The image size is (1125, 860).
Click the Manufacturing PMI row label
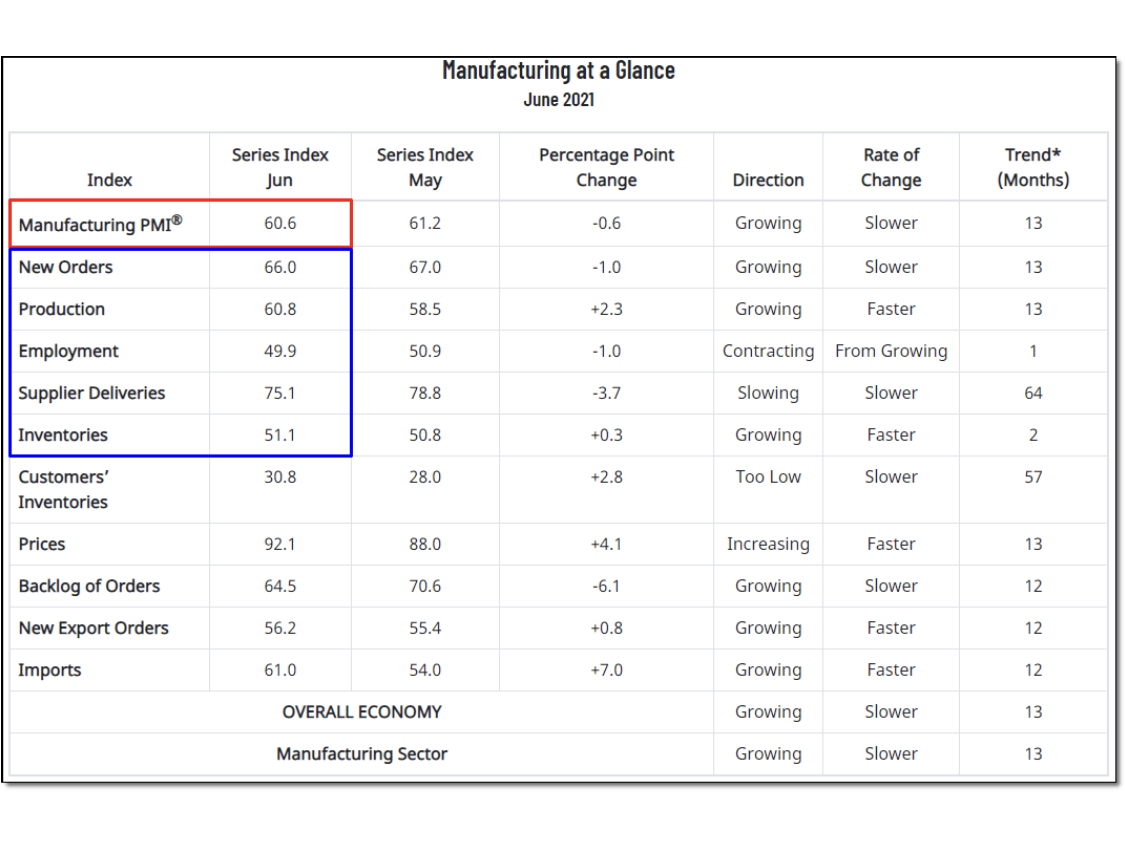(100, 224)
